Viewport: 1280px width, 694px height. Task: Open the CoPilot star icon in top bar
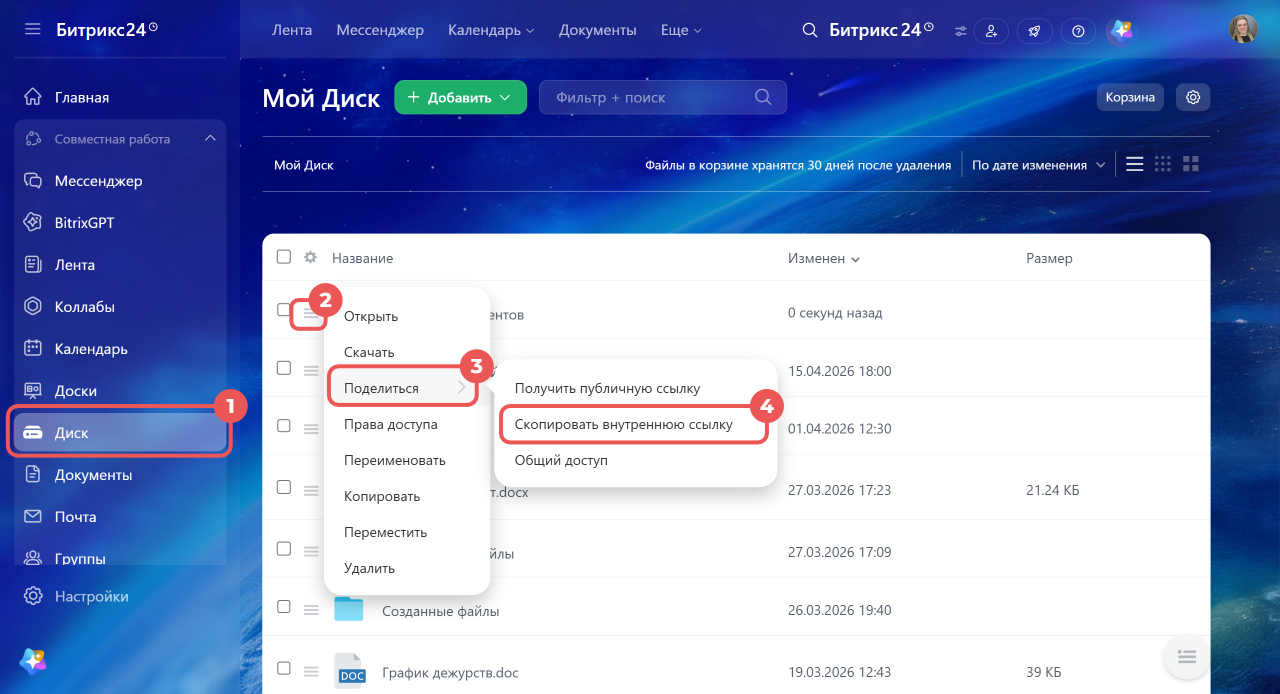click(1122, 31)
